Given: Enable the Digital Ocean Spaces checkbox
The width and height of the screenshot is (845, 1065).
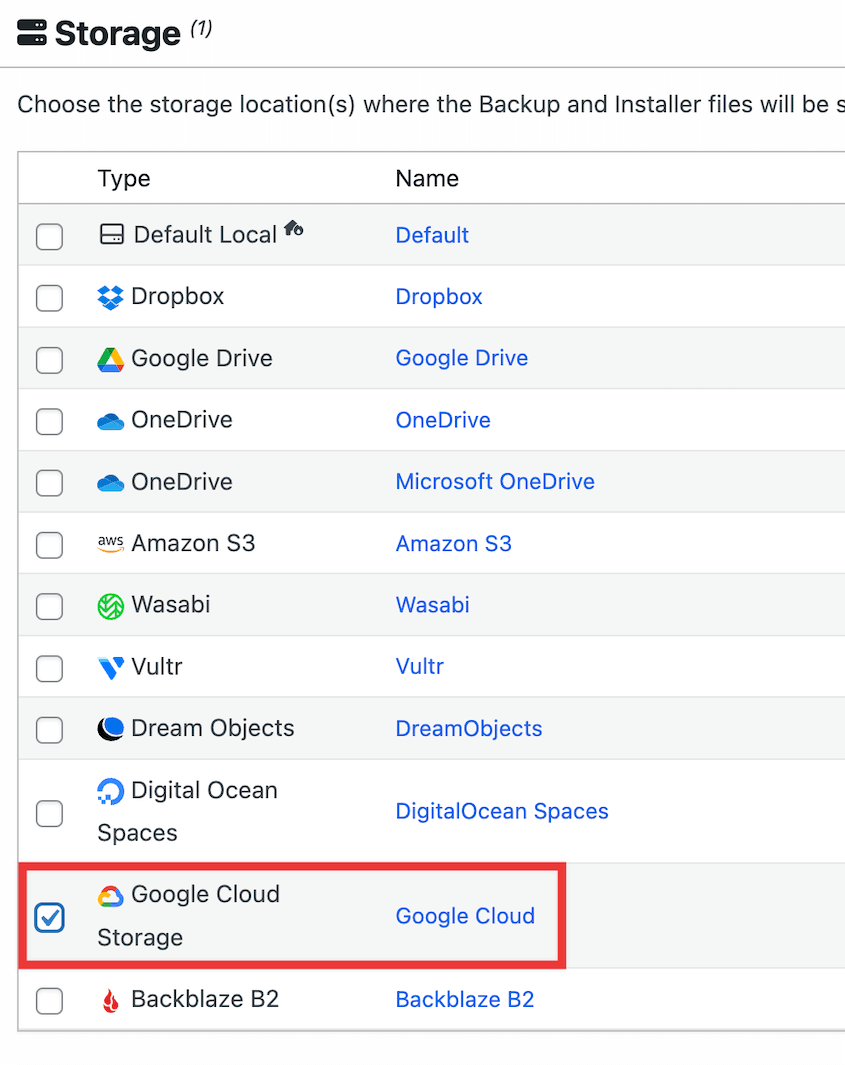Looking at the screenshot, I should (x=50, y=813).
